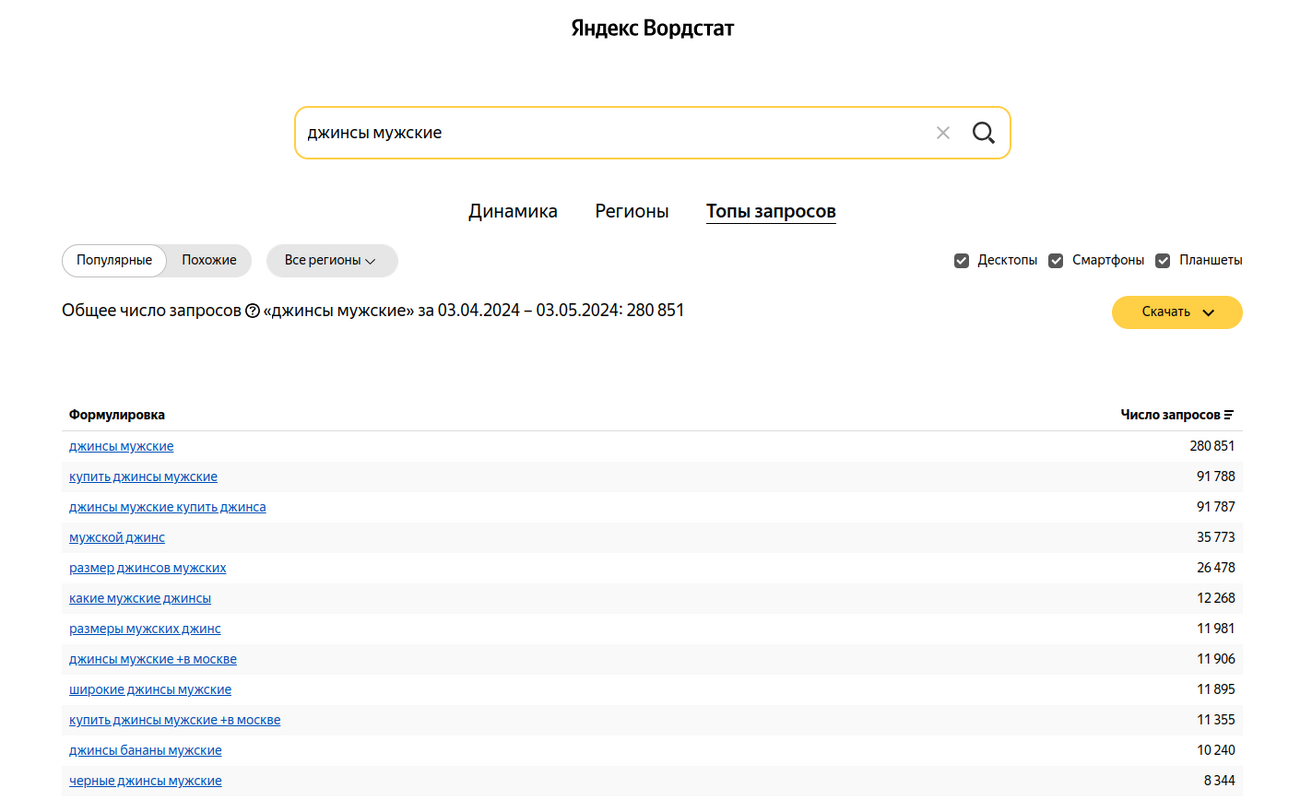Open the query купить джинсы мужские +в москве
Viewport: 1312px width, 800px height.
click(x=175, y=721)
